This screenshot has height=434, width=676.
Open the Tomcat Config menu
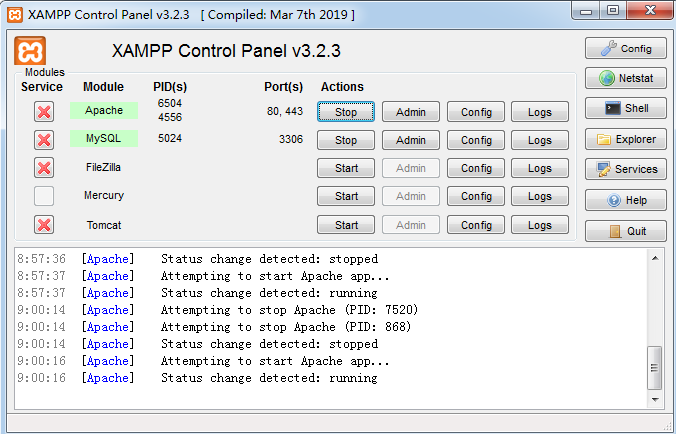pos(476,225)
